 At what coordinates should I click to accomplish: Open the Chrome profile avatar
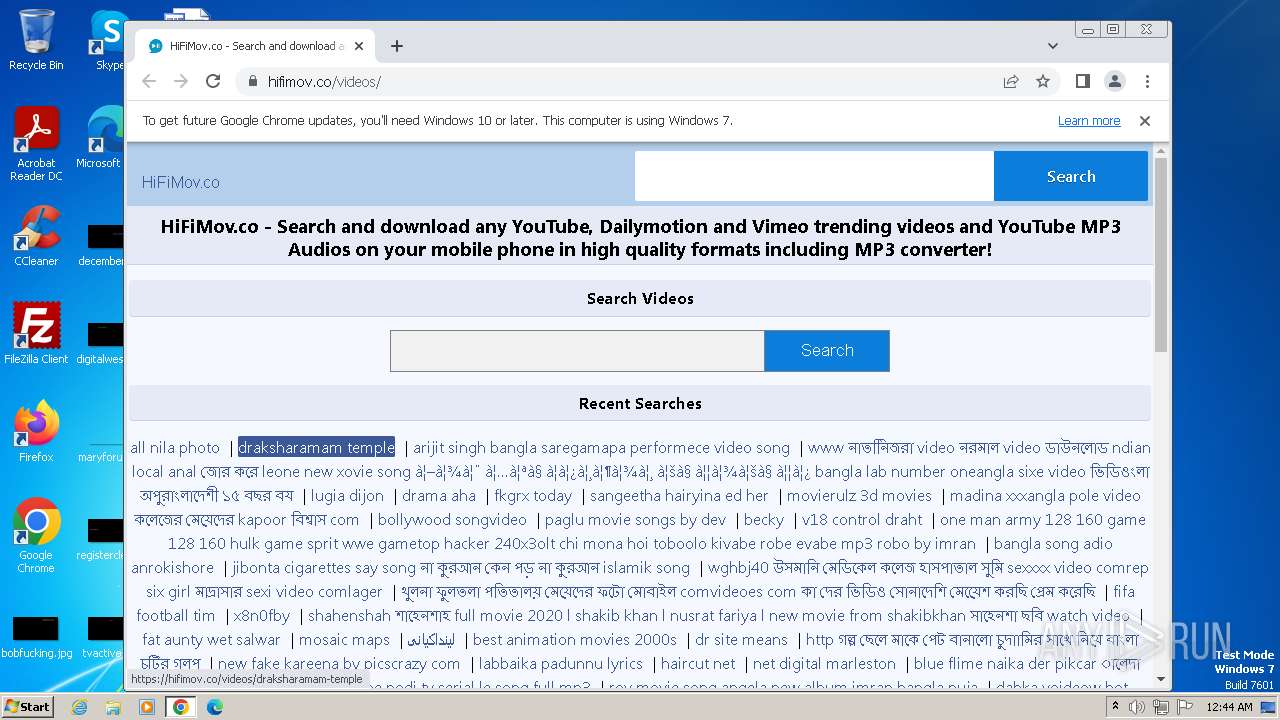[1114, 81]
